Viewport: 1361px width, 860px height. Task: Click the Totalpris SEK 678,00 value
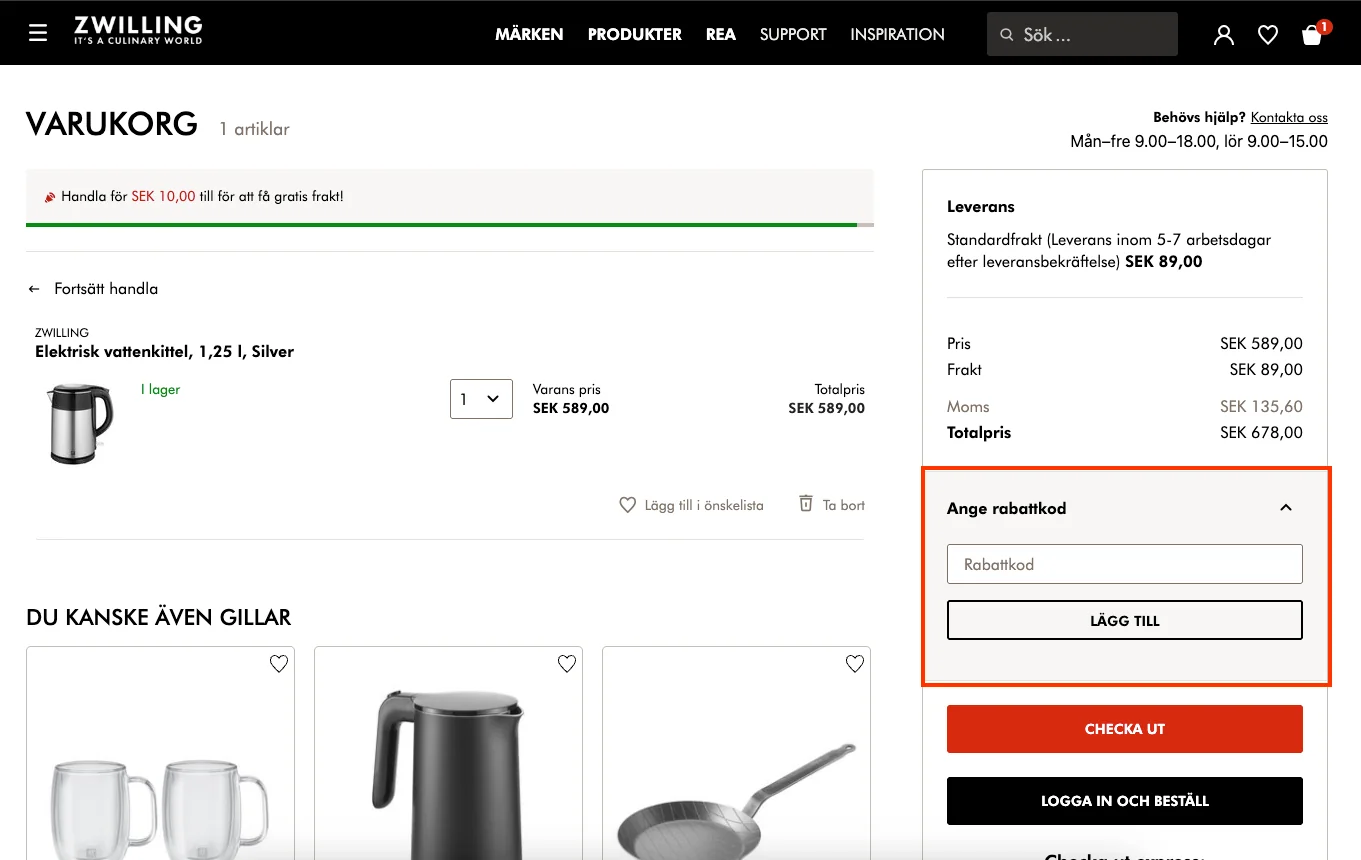(1261, 433)
